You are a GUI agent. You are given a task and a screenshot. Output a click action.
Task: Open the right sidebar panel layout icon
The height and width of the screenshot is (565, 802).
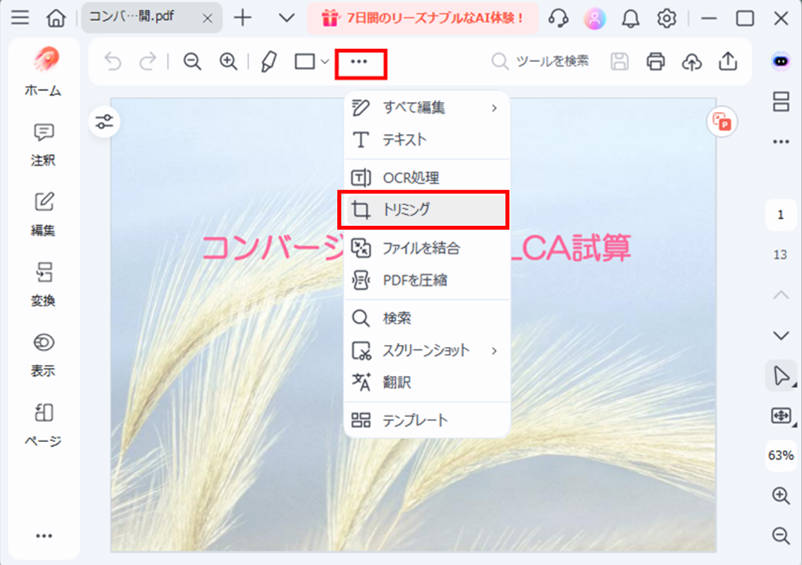(781, 101)
